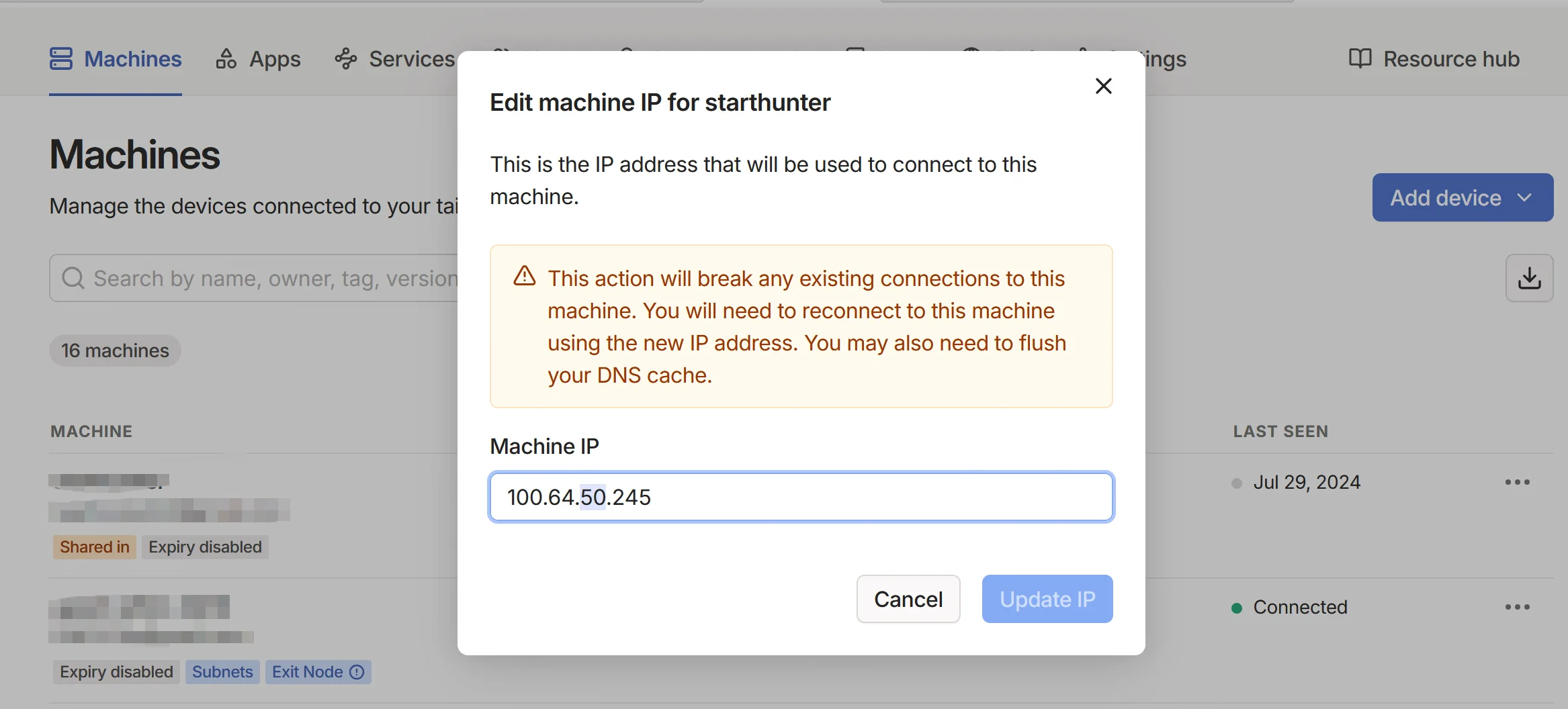Open options menu for Connected machine
The width and height of the screenshot is (1568, 709).
click(x=1518, y=607)
